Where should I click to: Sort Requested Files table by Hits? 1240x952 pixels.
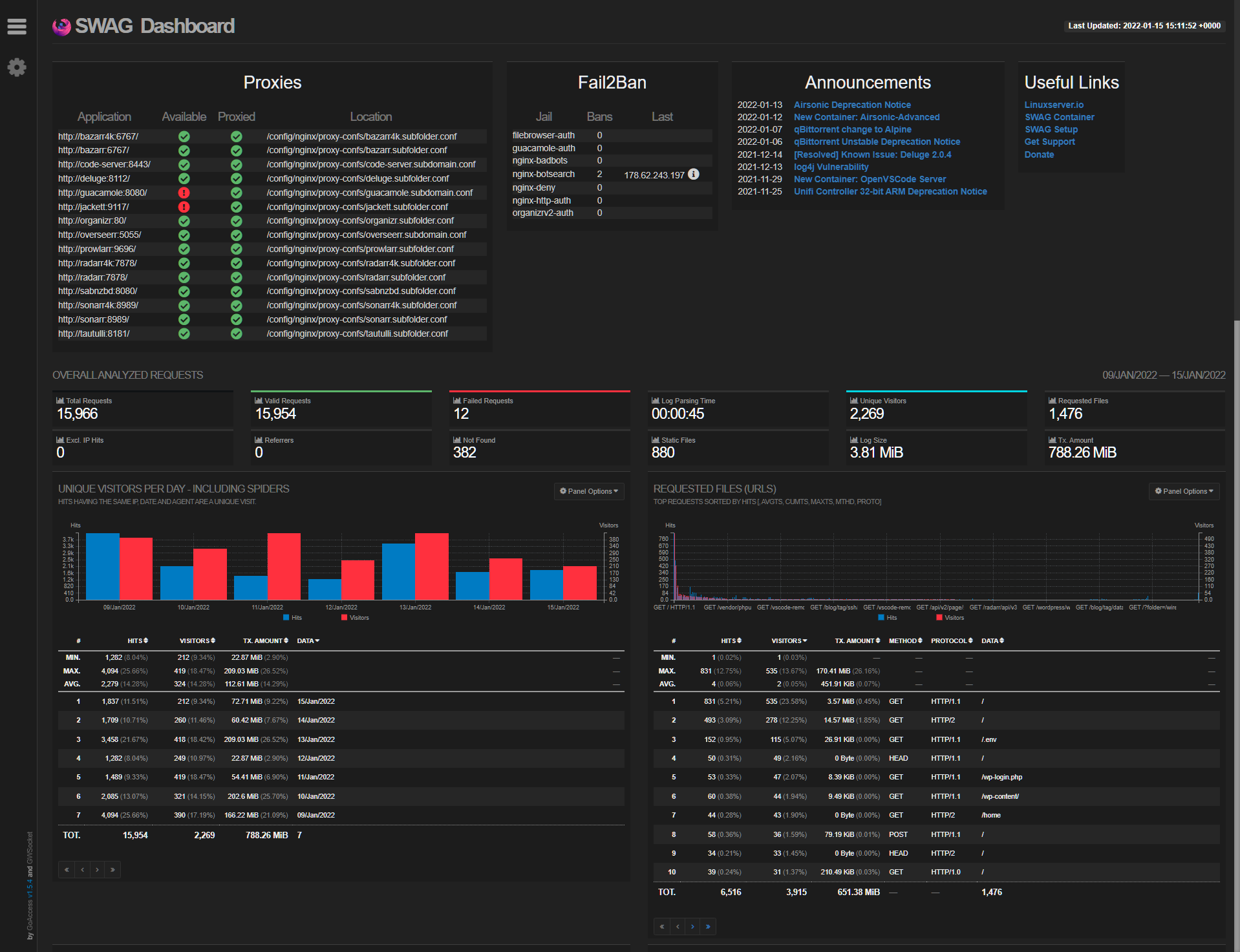click(x=731, y=641)
